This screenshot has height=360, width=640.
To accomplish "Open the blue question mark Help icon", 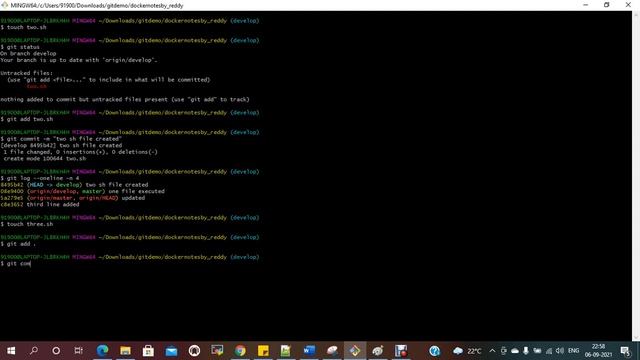I will (434, 351).
